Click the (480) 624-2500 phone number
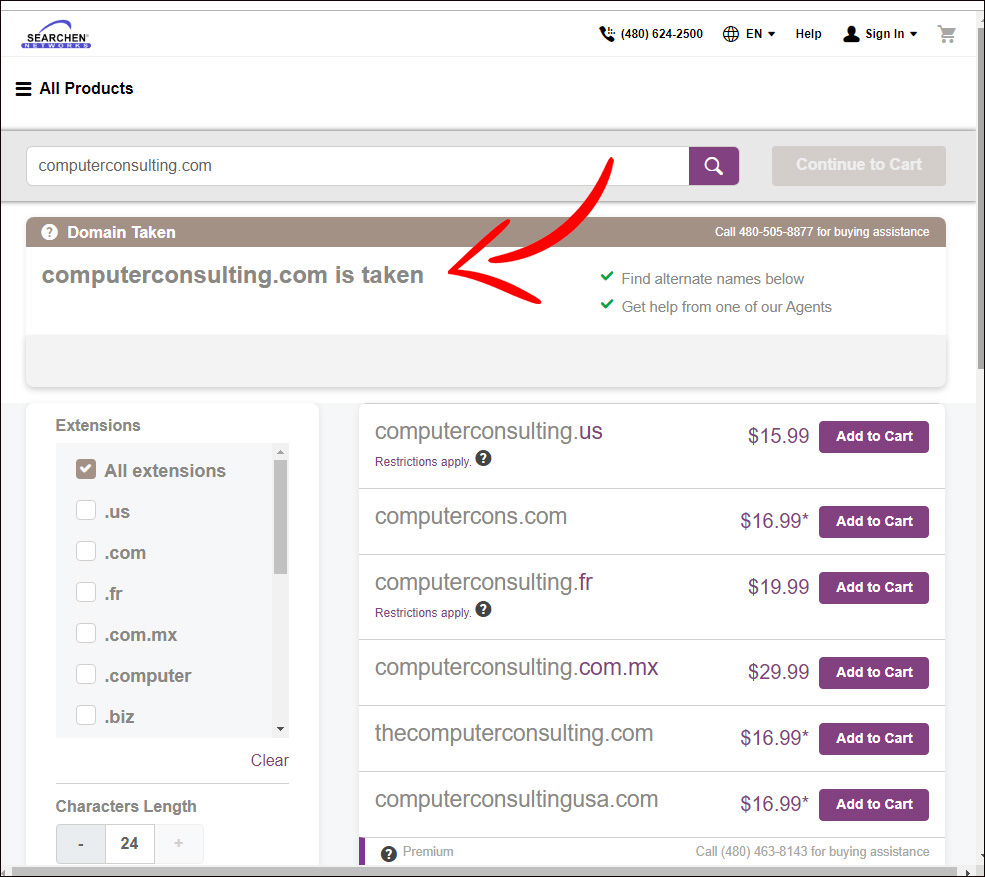 [x=661, y=34]
